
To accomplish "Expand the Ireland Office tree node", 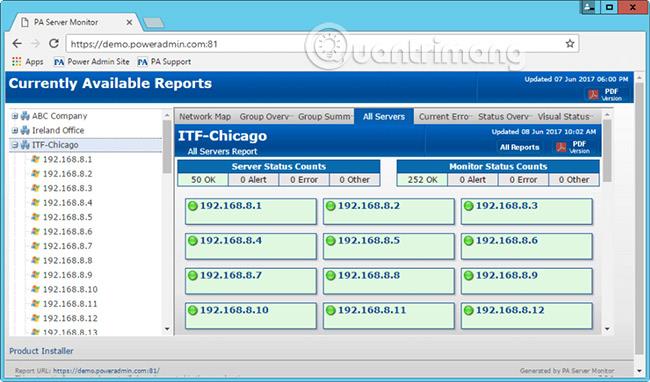I will (15, 131).
